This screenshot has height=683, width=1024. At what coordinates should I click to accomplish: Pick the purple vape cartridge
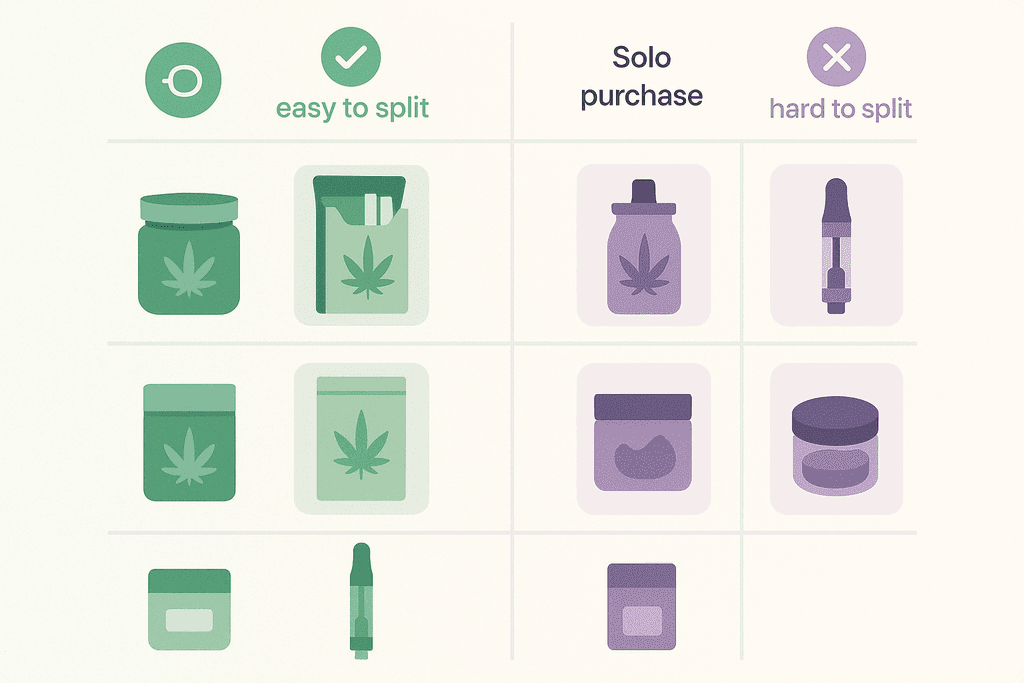pos(836,245)
